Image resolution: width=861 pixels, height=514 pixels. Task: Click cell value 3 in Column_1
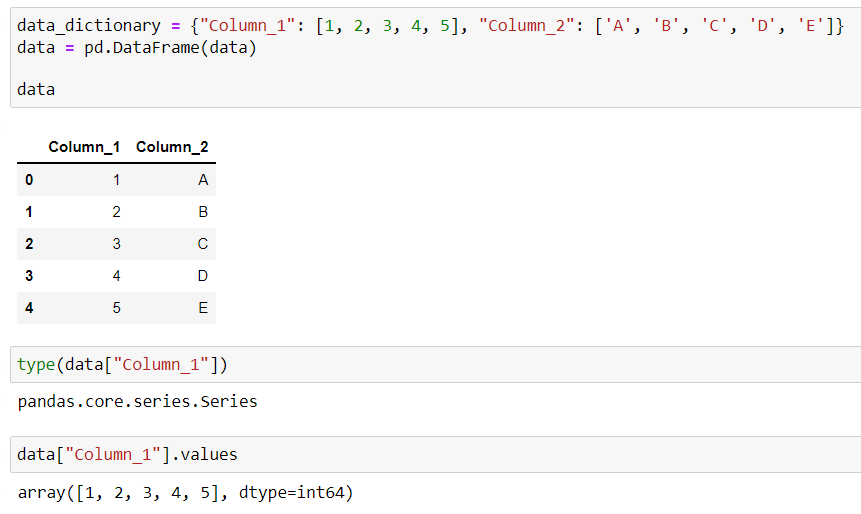click(116, 244)
